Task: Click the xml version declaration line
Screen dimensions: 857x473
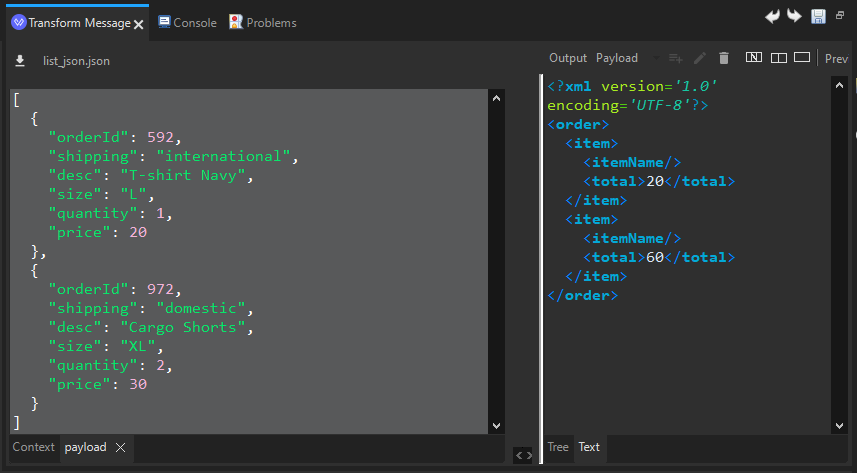Action: [x=632, y=86]
